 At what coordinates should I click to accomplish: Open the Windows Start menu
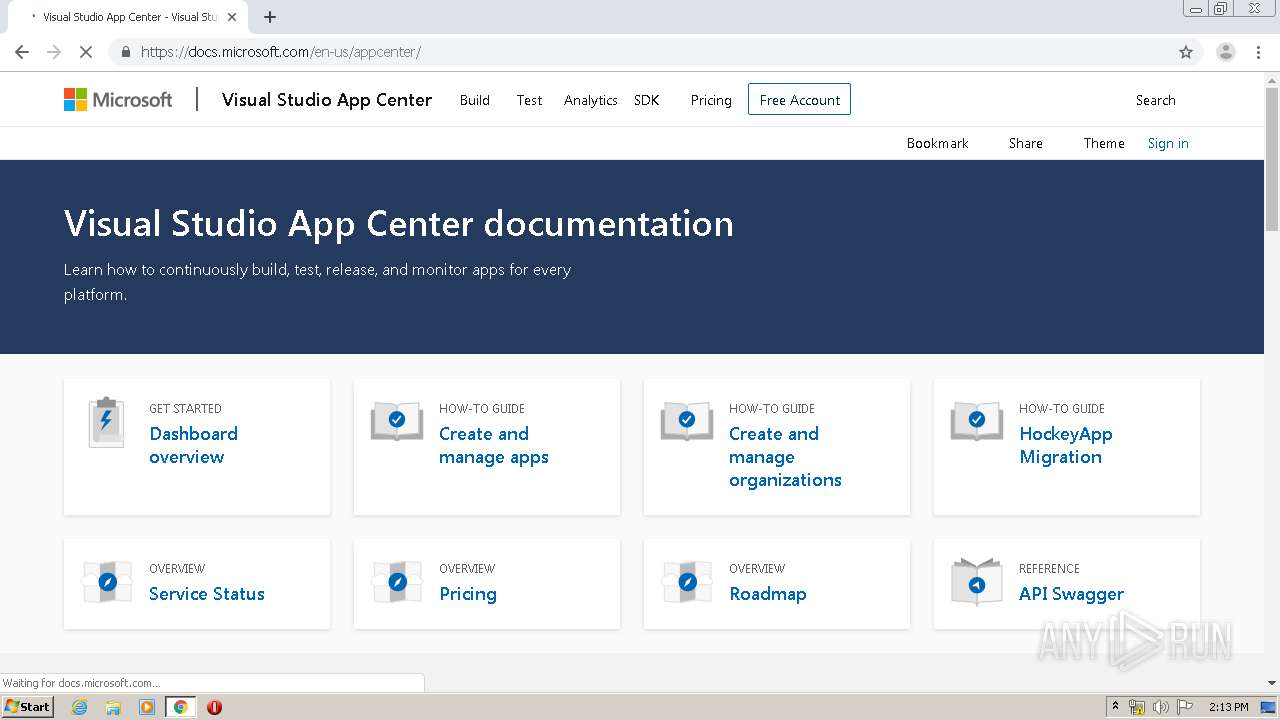(x=27, y=706)
